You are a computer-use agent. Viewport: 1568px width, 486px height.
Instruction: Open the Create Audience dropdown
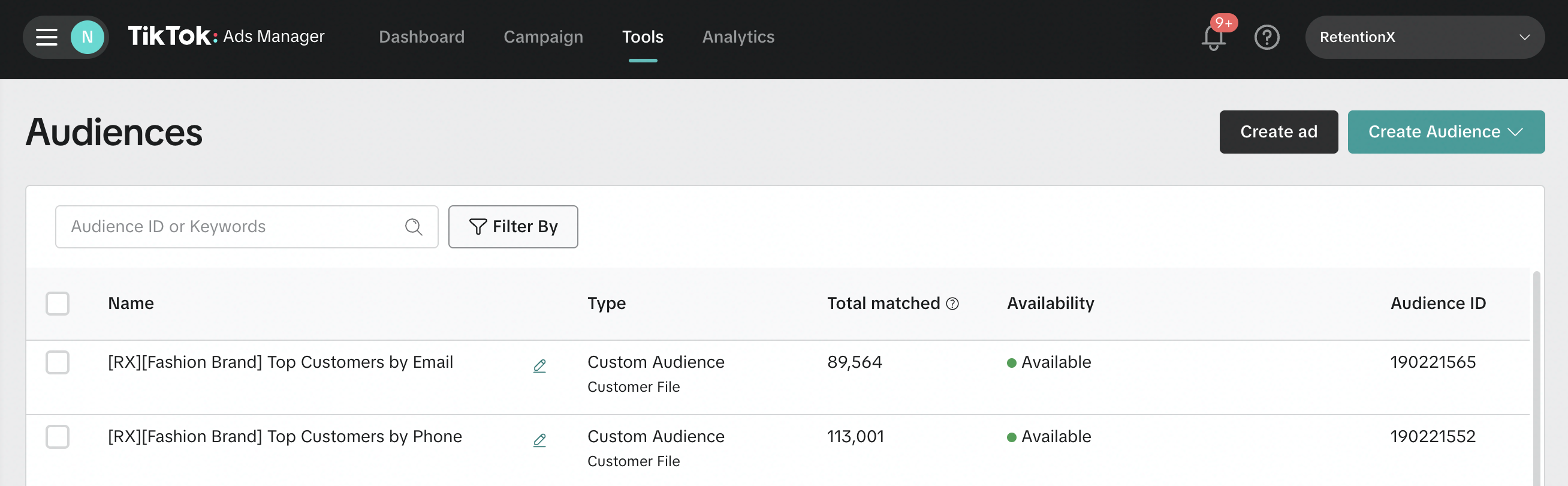[x=1446, y=131]
